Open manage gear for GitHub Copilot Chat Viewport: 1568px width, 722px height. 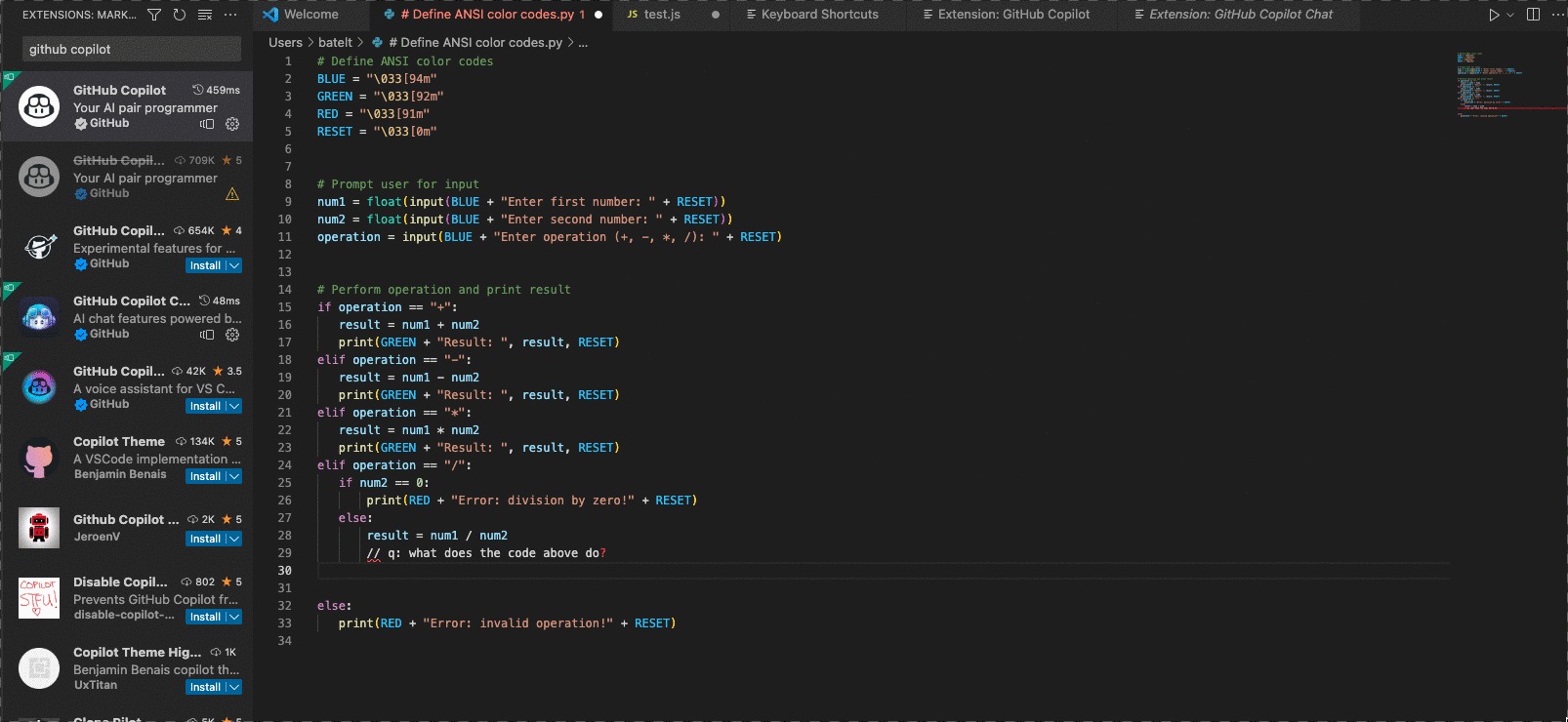(232, 335)
